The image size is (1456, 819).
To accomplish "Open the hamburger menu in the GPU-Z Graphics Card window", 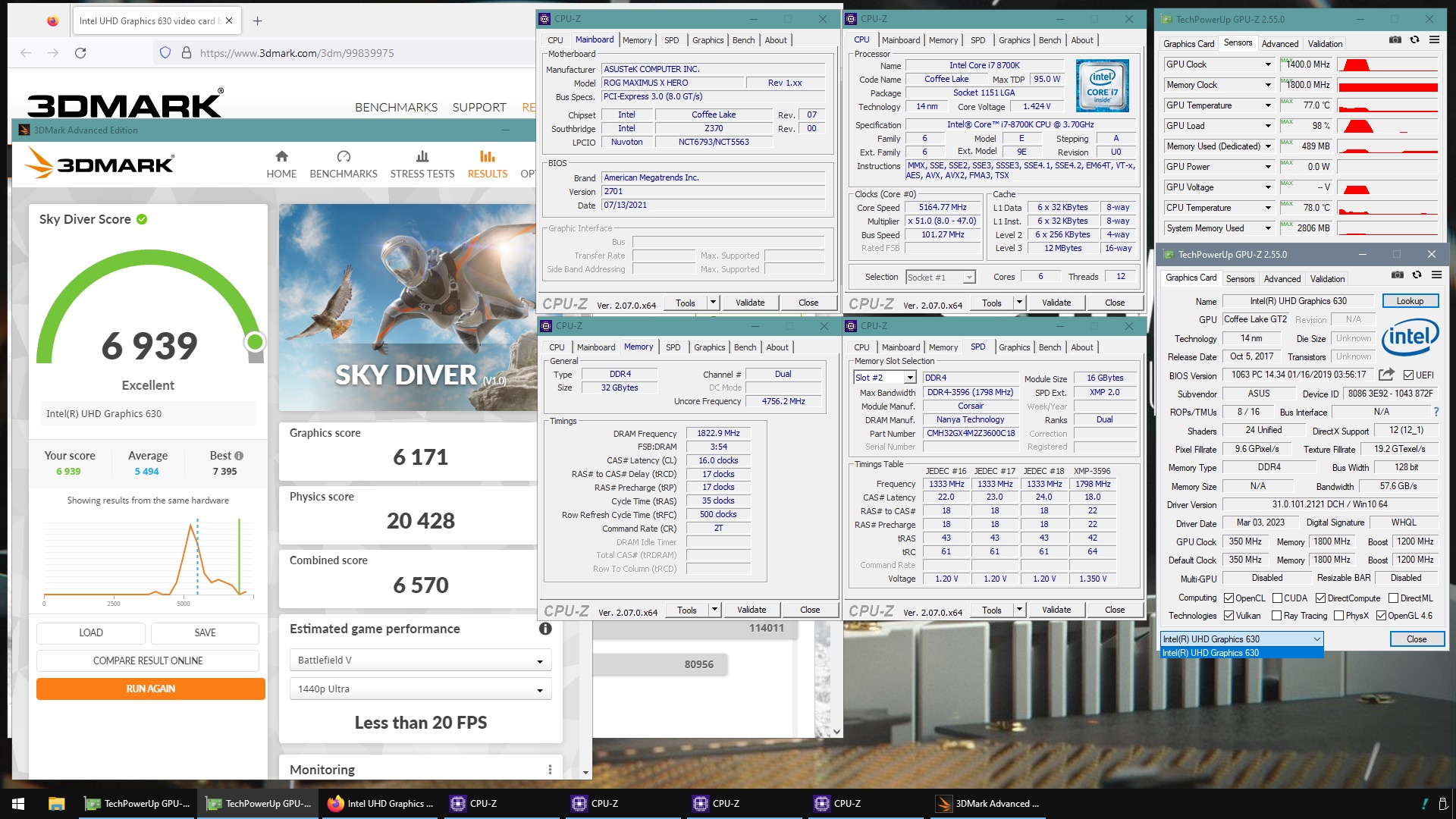I will 1436,275.
